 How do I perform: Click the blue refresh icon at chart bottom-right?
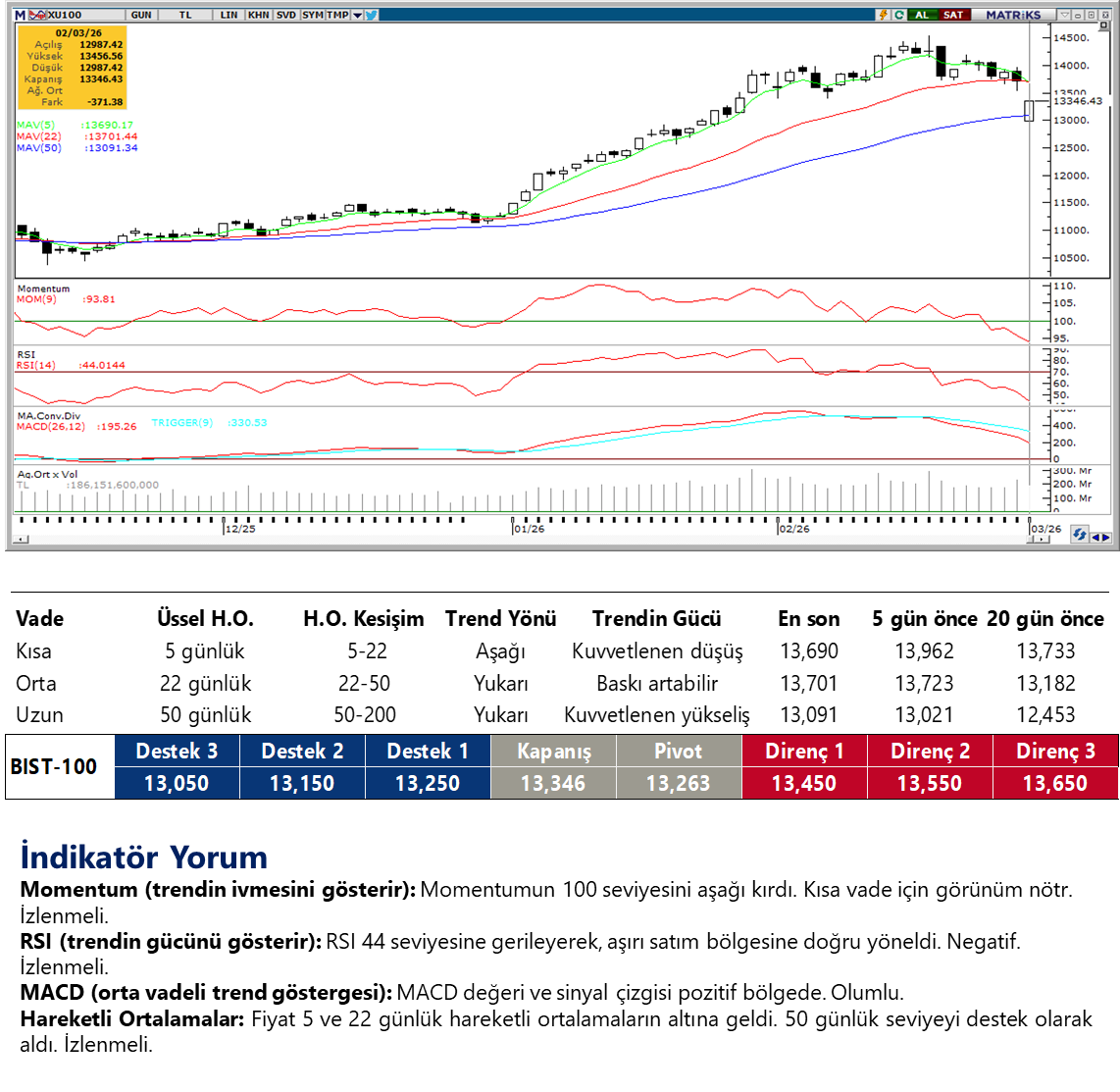pos(1080,534)
